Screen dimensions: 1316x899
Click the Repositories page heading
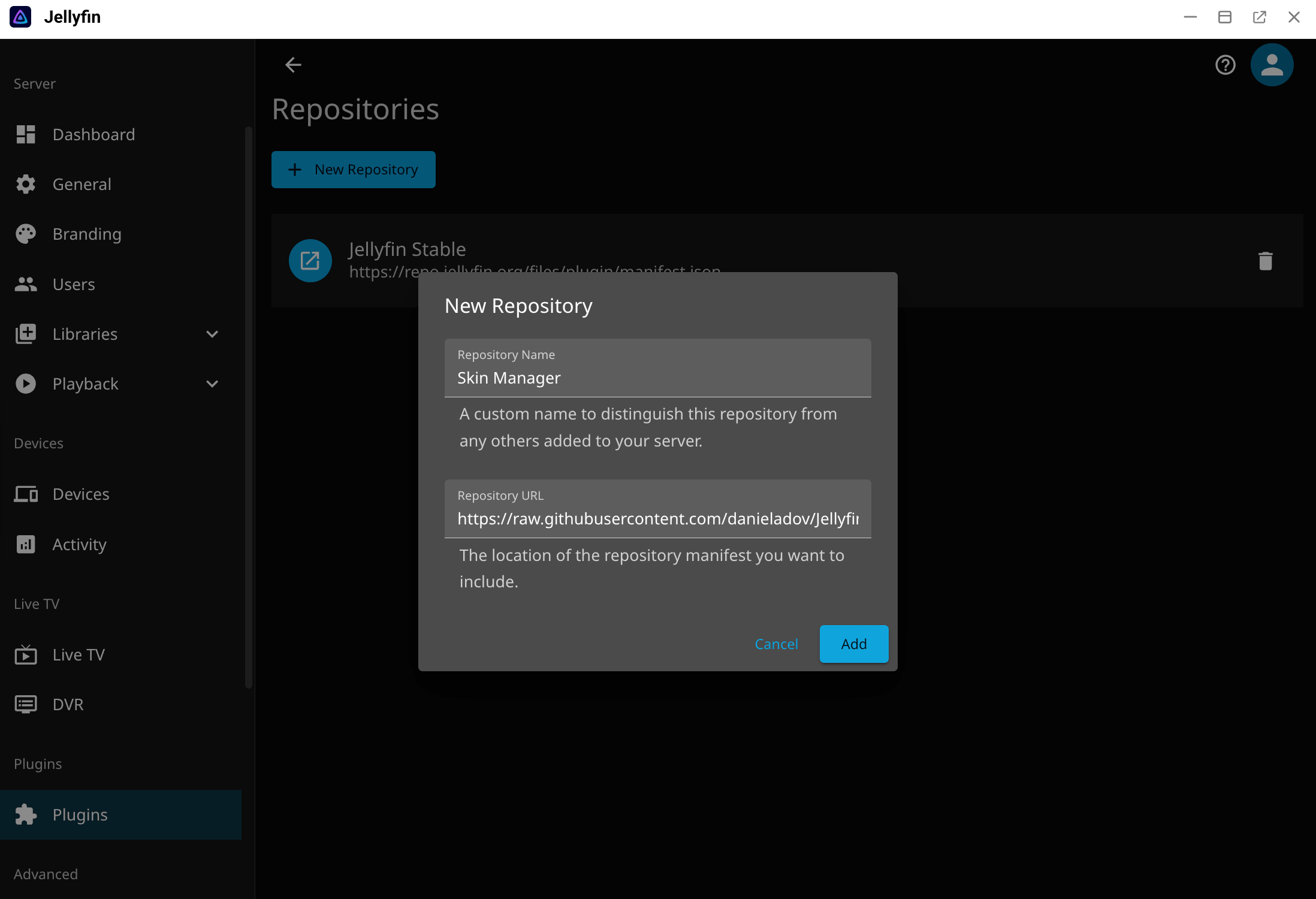click(355, 109)
